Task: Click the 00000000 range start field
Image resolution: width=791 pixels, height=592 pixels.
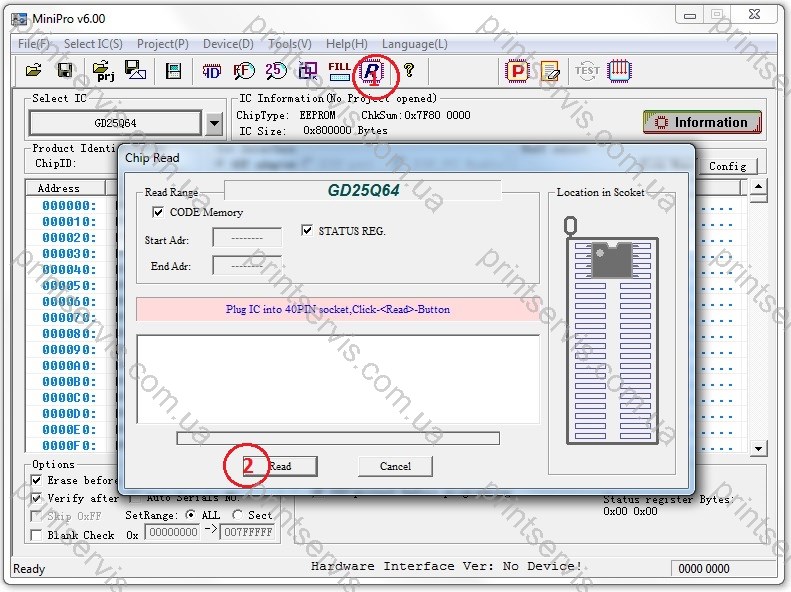Action: [173, 532]
